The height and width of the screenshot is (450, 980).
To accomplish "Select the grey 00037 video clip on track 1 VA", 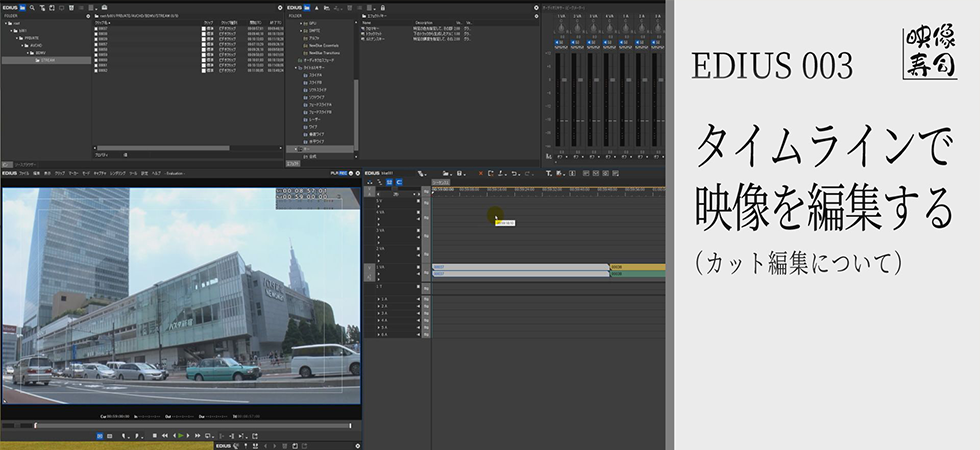I will pyautogui.click(x=521, y=267).
